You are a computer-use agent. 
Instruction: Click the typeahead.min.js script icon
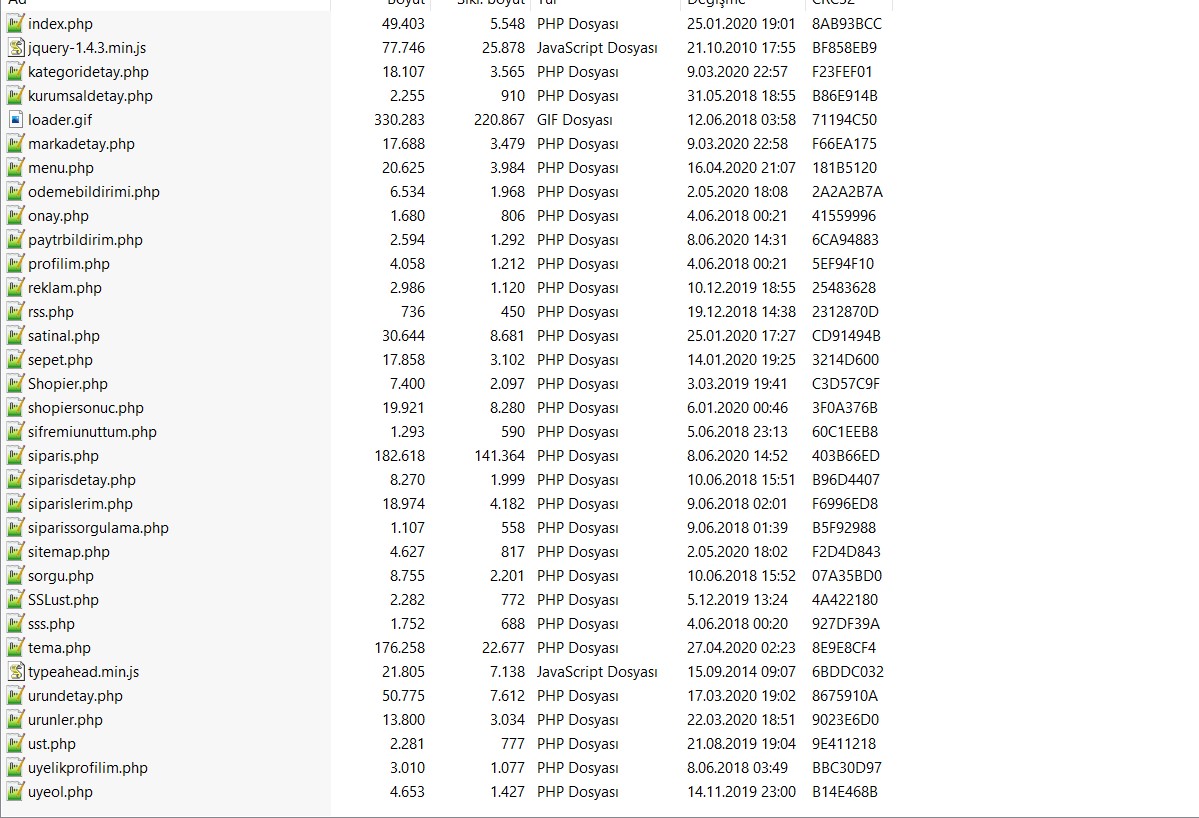(x=15, y=672)
